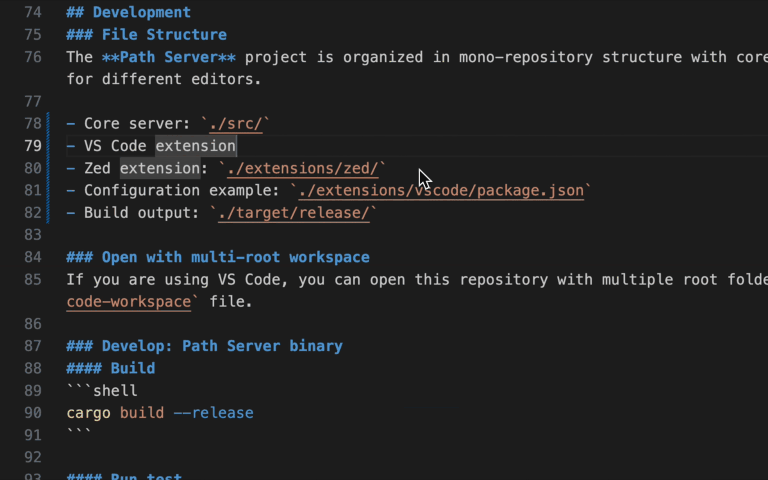
Task: Click line number 88 in gutter
Action: (x=33, y=368)
